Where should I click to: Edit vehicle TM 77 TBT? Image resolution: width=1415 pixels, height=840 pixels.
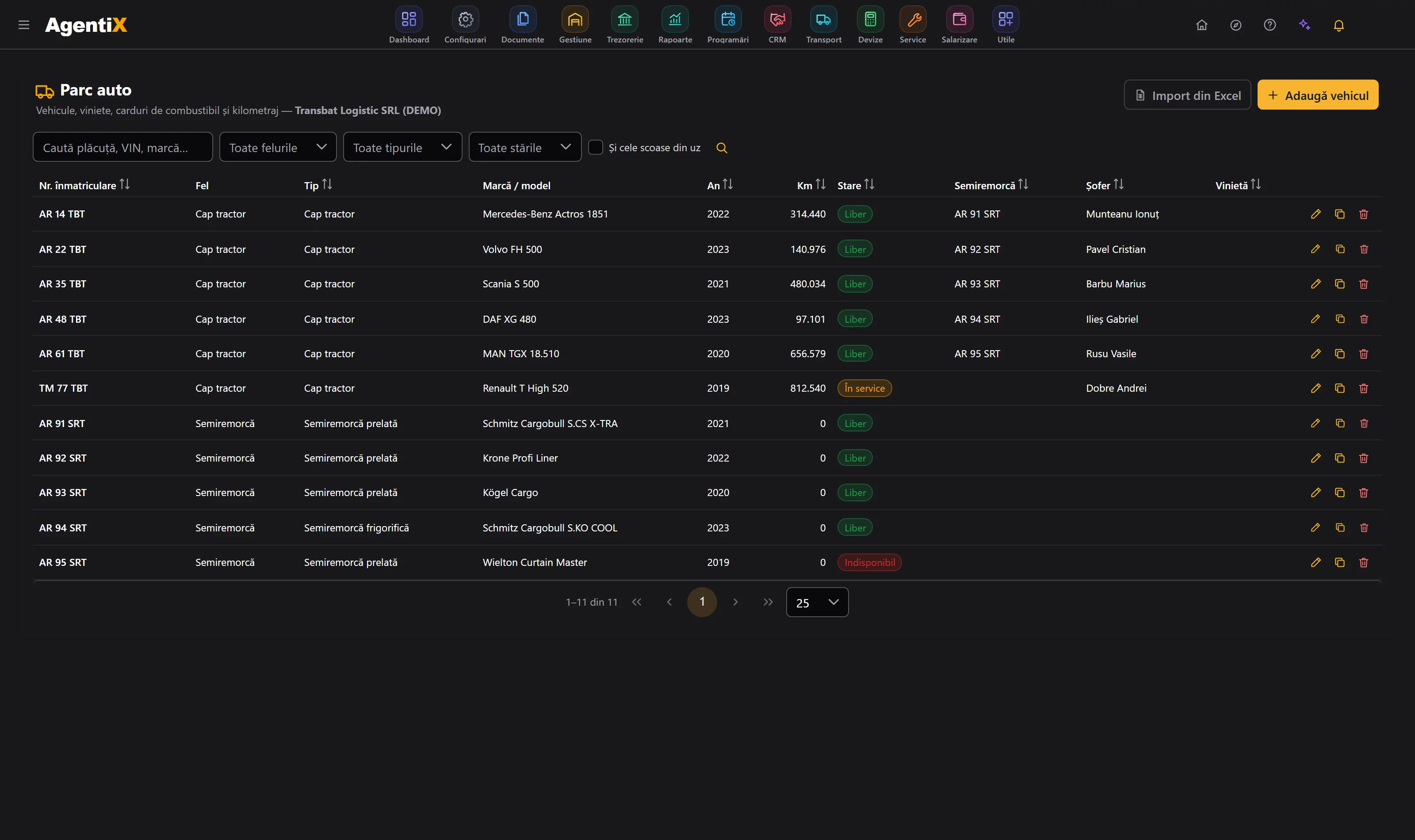1316,388
